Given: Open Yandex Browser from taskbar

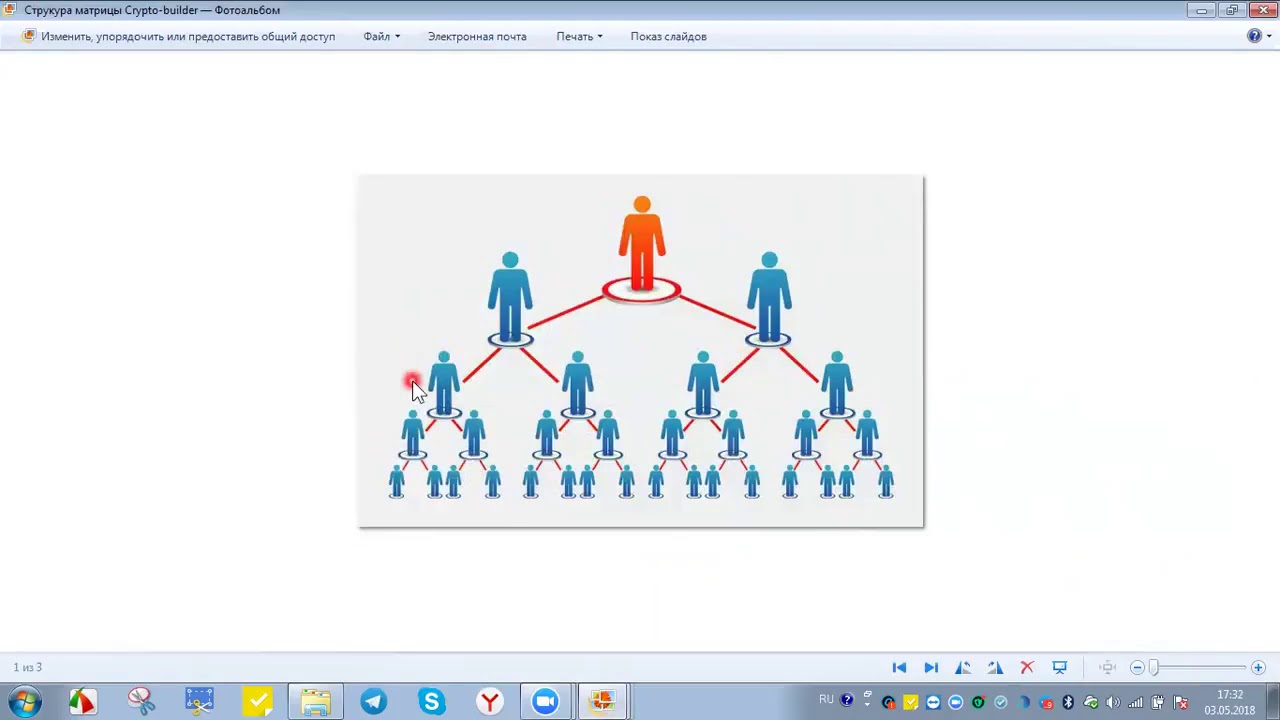Looking at the screenshot, I should (x=489, y=701).
